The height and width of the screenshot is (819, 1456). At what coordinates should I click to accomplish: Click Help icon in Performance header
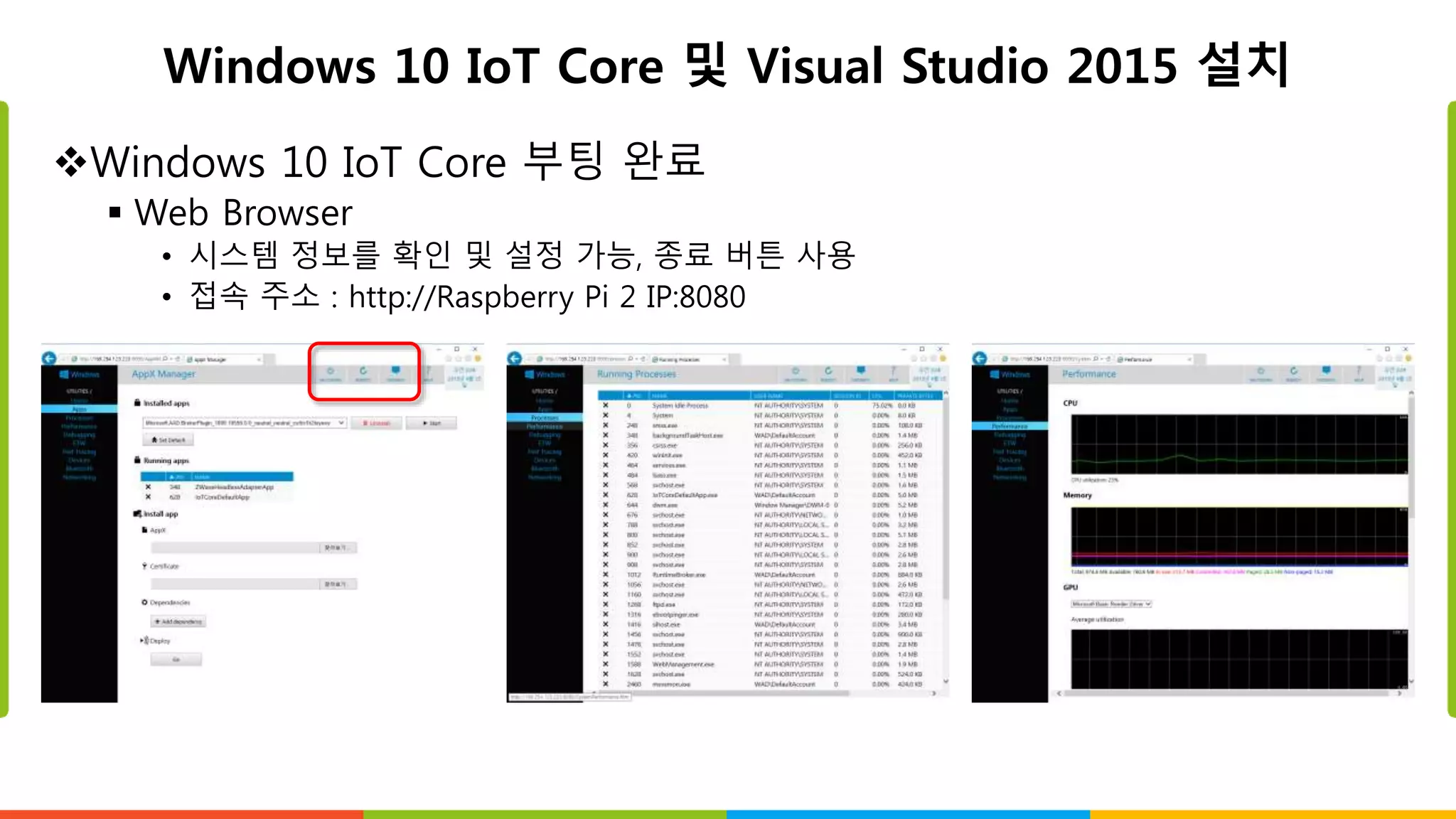[1359, 373]
